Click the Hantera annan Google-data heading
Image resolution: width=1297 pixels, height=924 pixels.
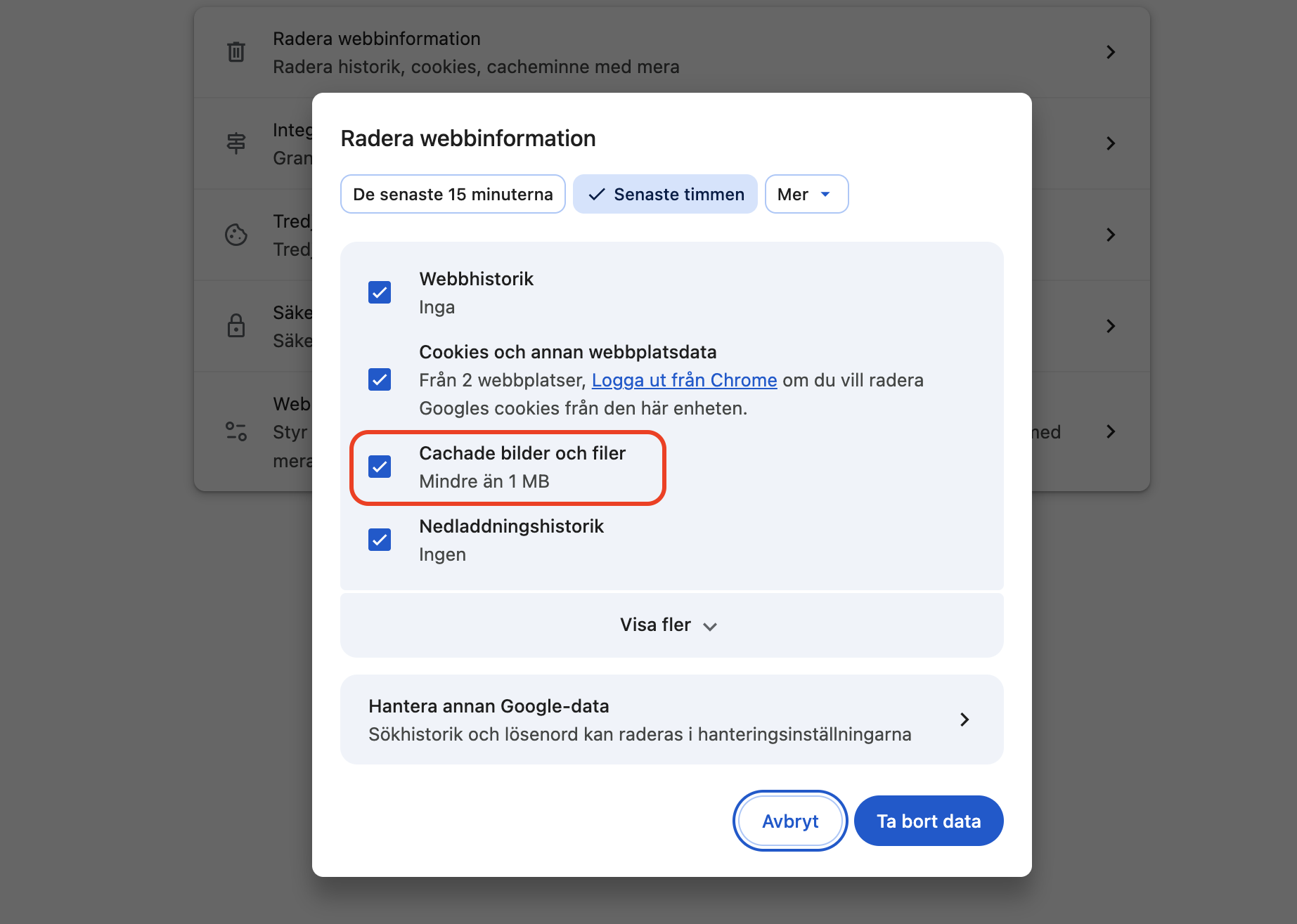pyautogui.click(x=489, y=706)
